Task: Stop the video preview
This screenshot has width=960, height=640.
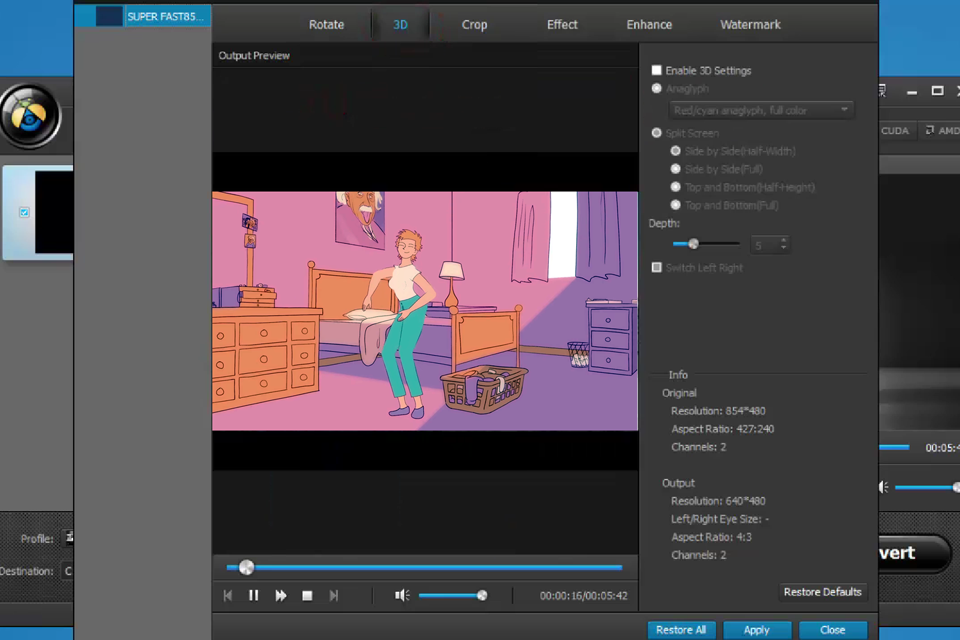Action: [307, 595]
